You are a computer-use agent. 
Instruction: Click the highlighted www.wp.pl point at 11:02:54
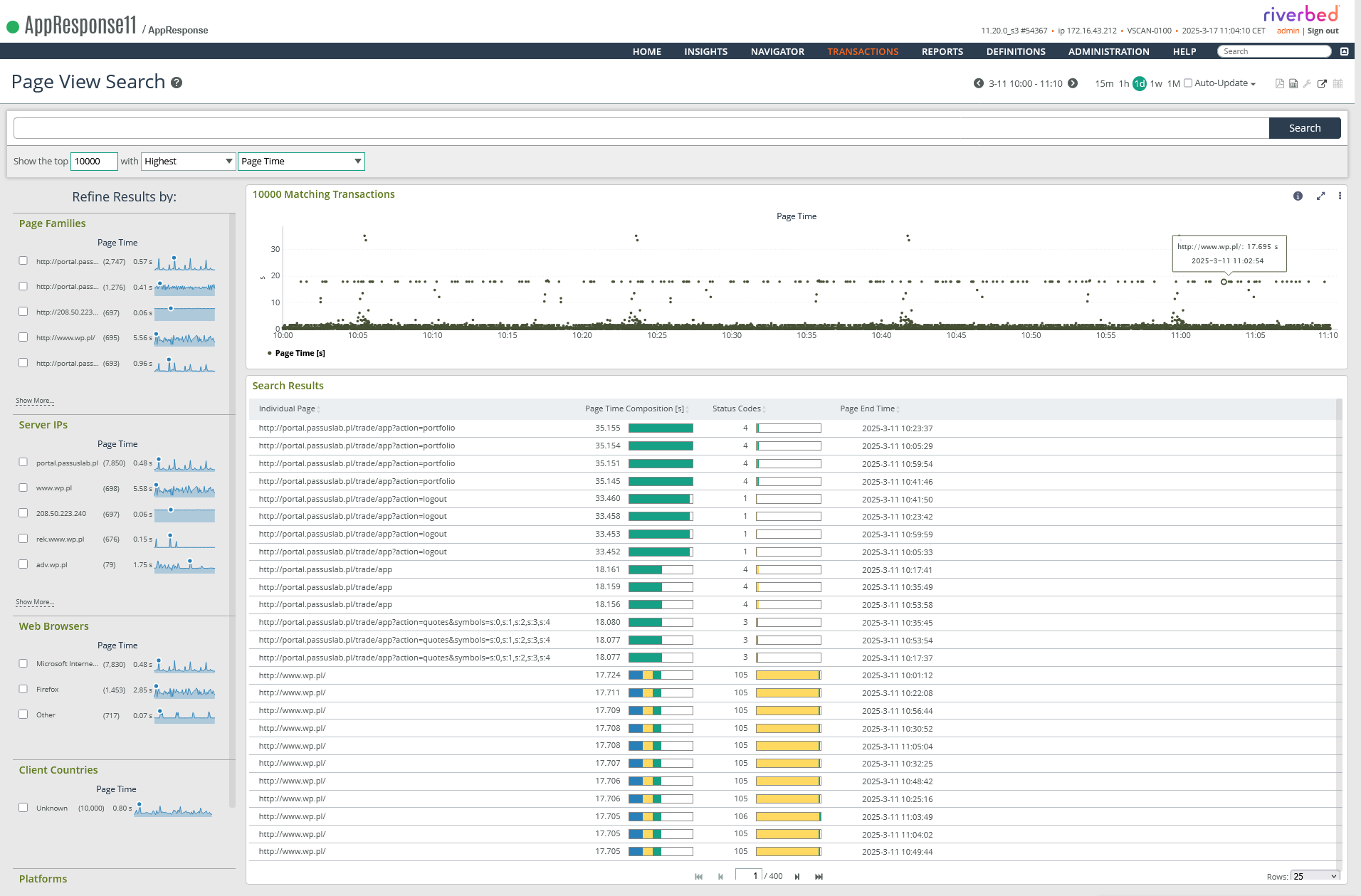tap(1224, 282)
